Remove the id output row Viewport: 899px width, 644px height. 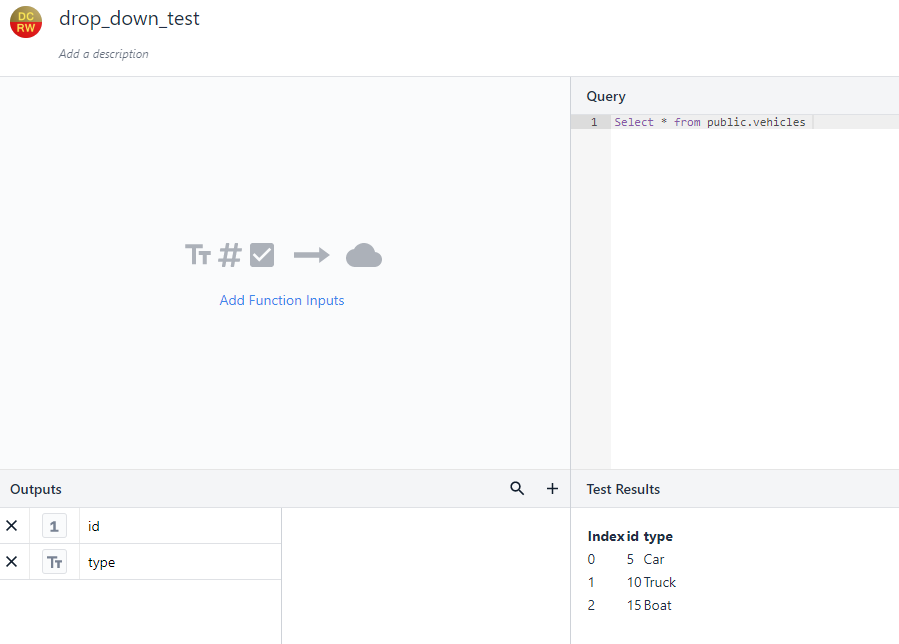(x=12, y=526)
